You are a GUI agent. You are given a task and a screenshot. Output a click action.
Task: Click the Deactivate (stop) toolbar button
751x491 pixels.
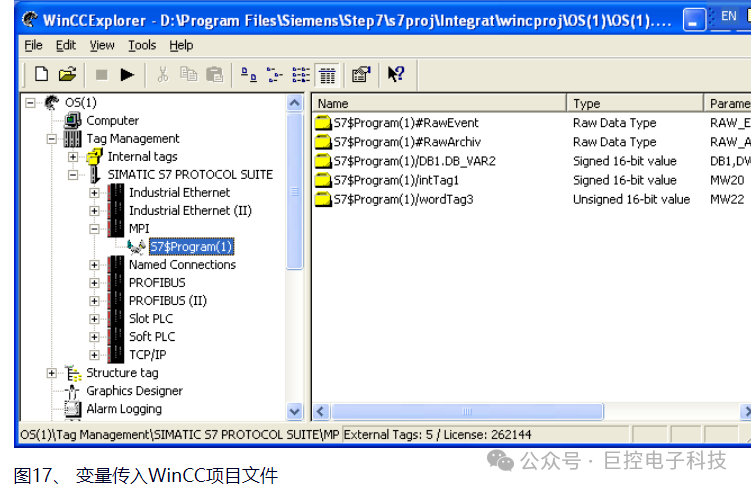[102, 75]
